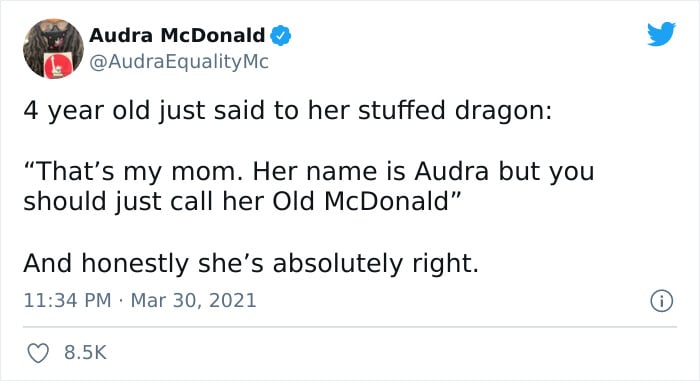Screen dimensions: 700x381
Task: Open Audra McDonald's profile picture
Action: 53,49
